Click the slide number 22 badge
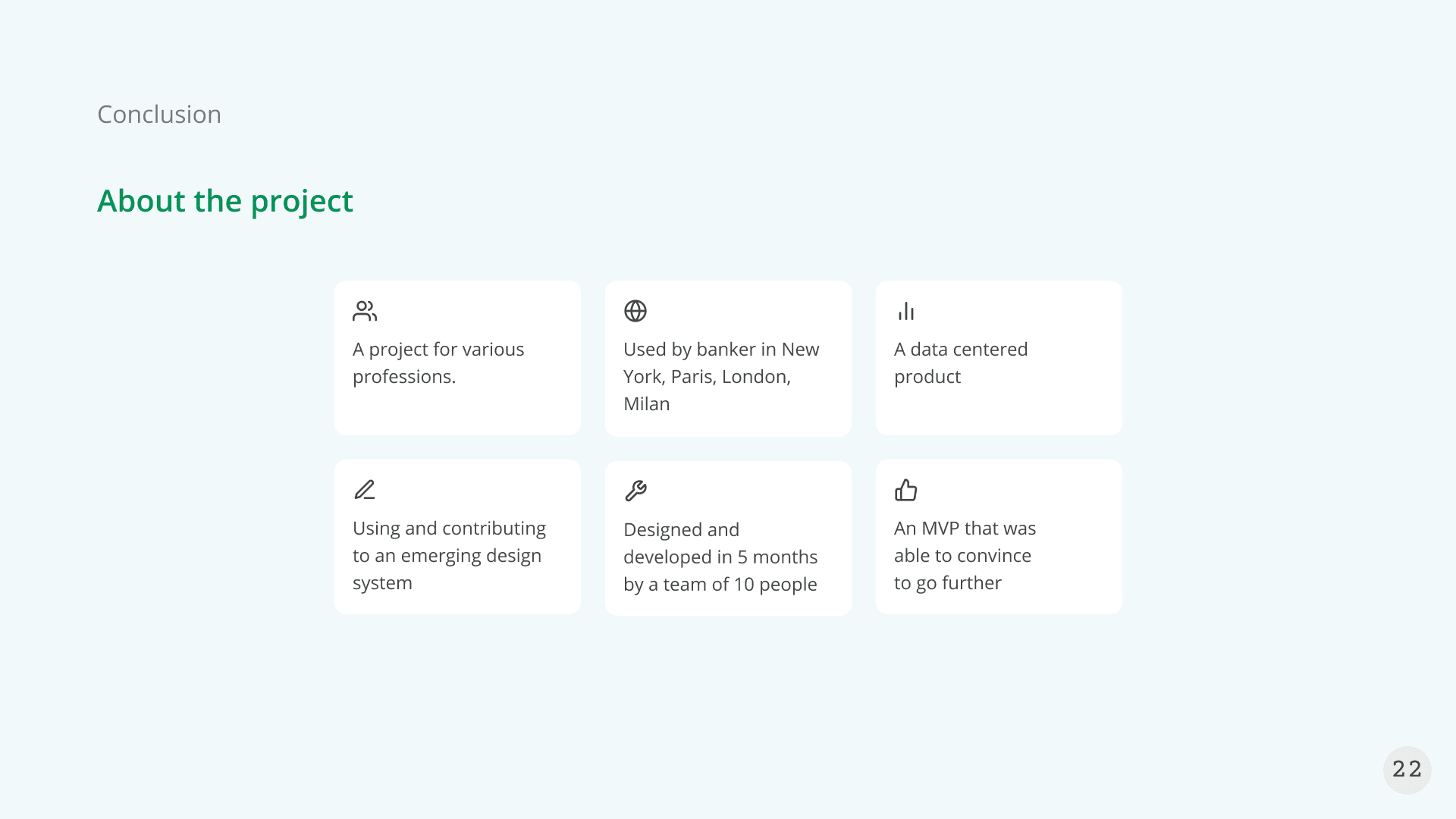Viewport: 1456px width, 819px height. 1407,770
